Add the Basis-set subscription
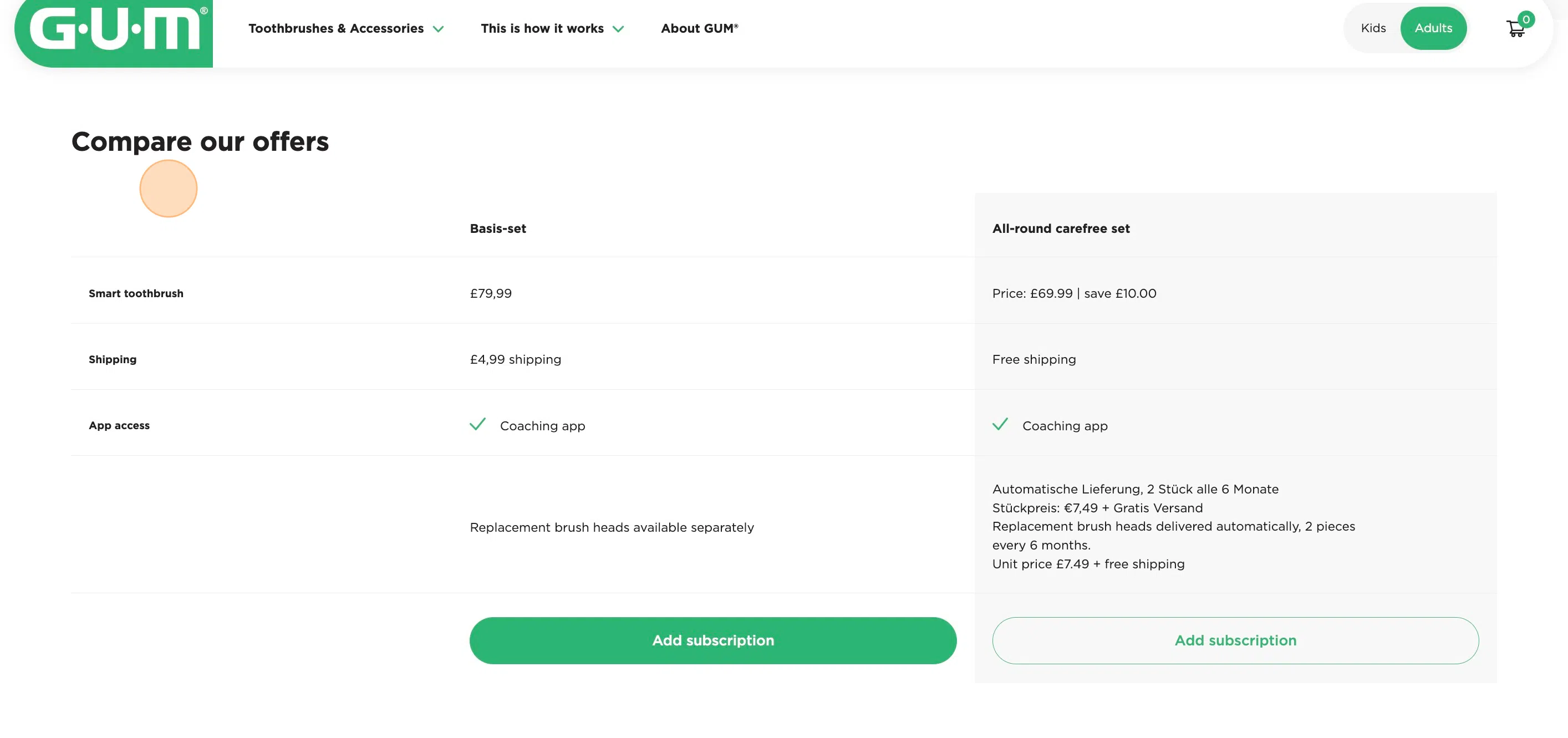The width and height of the screenshot is (1568, 738). (713, 640)
